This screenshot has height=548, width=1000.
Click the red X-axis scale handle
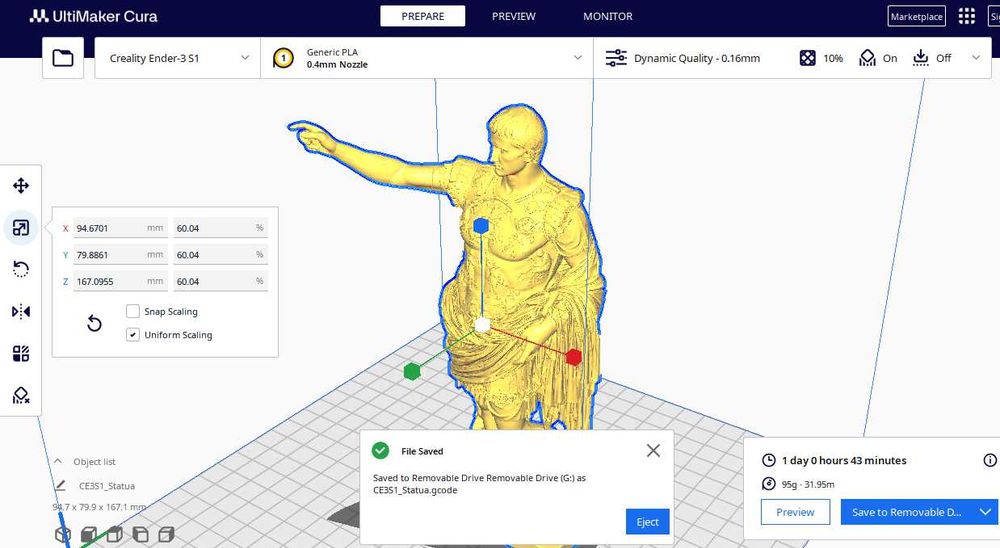[x=574, y=357]
